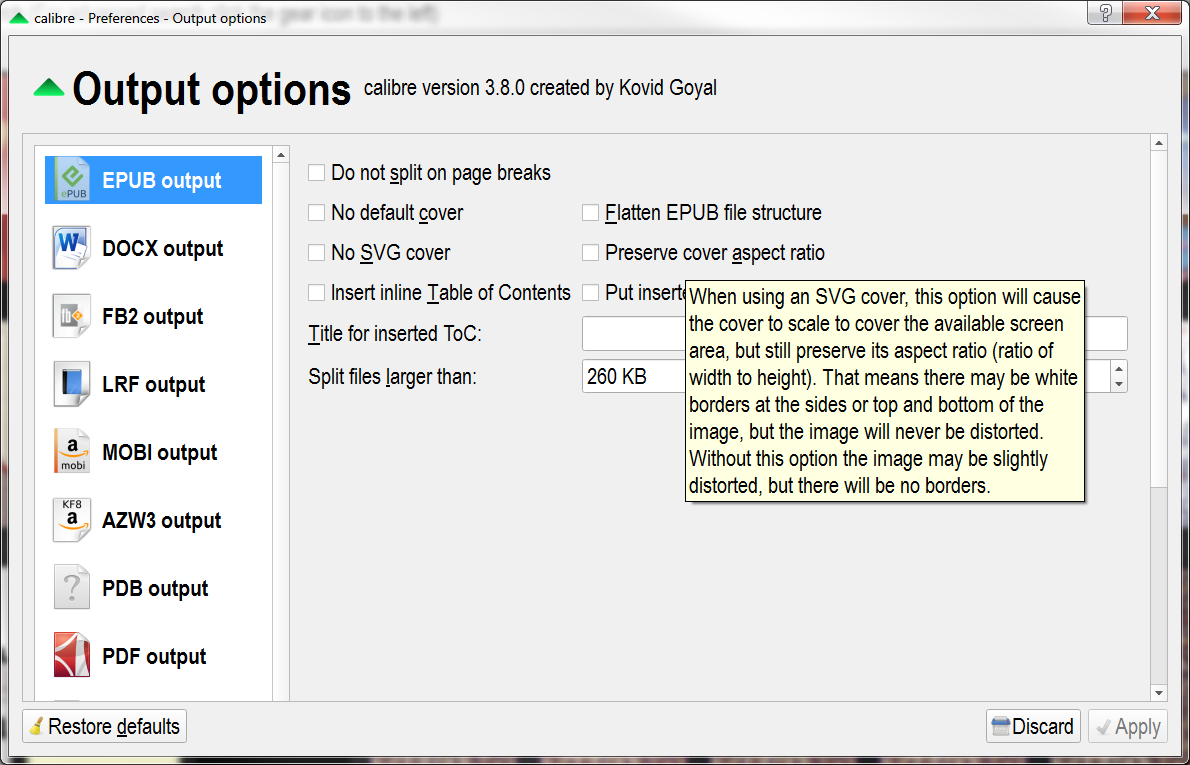
Task: Select the EPUB output icon
Action: (x=72, y=180)
